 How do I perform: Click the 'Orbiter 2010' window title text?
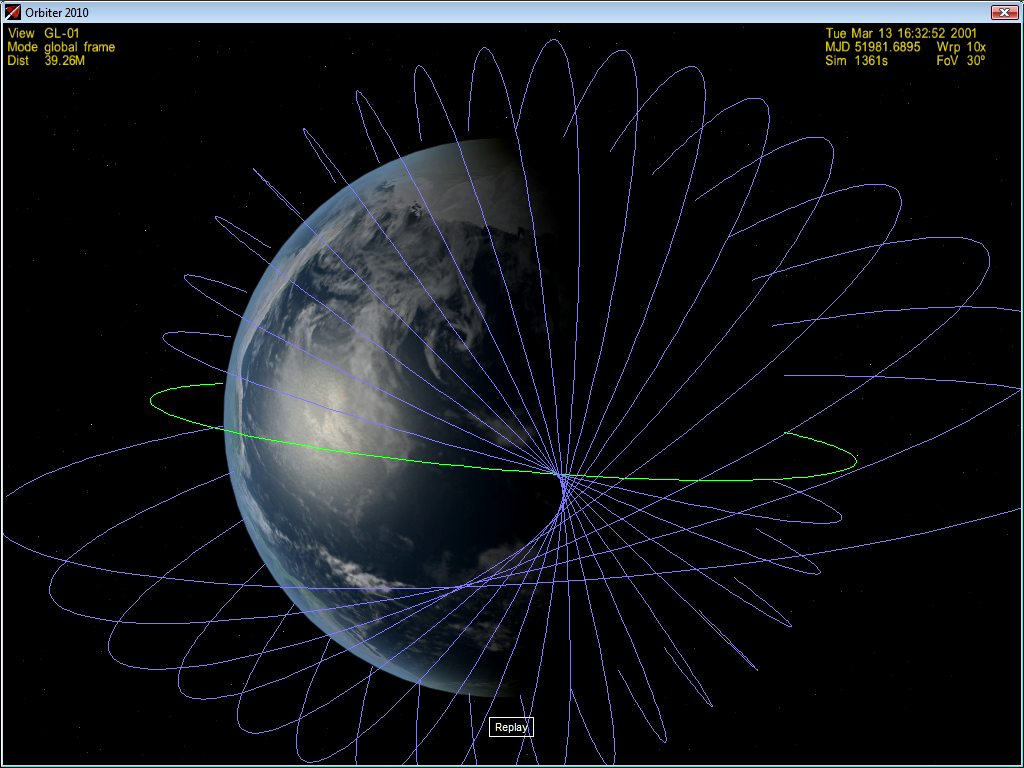pos(57,12)
